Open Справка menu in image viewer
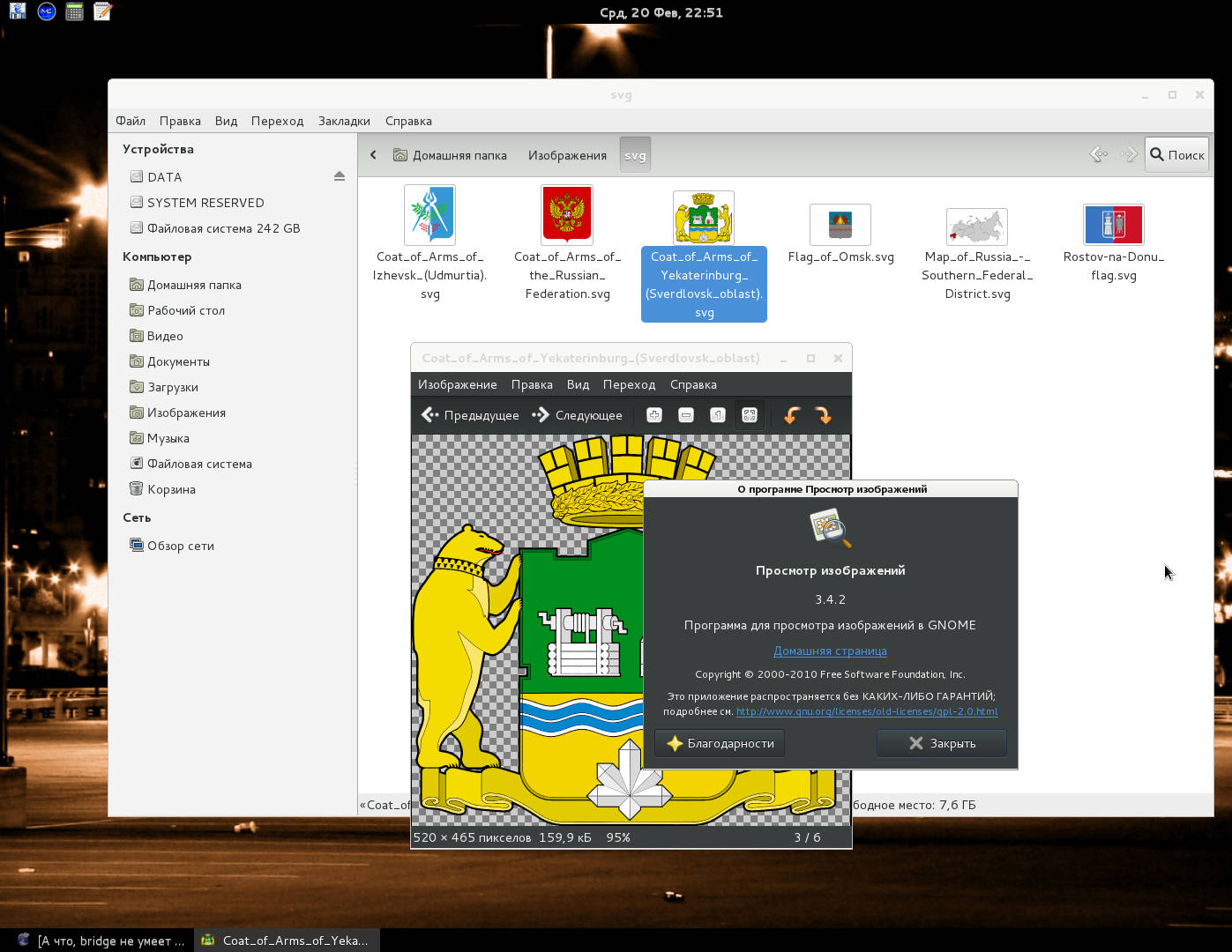 [693, 384]
